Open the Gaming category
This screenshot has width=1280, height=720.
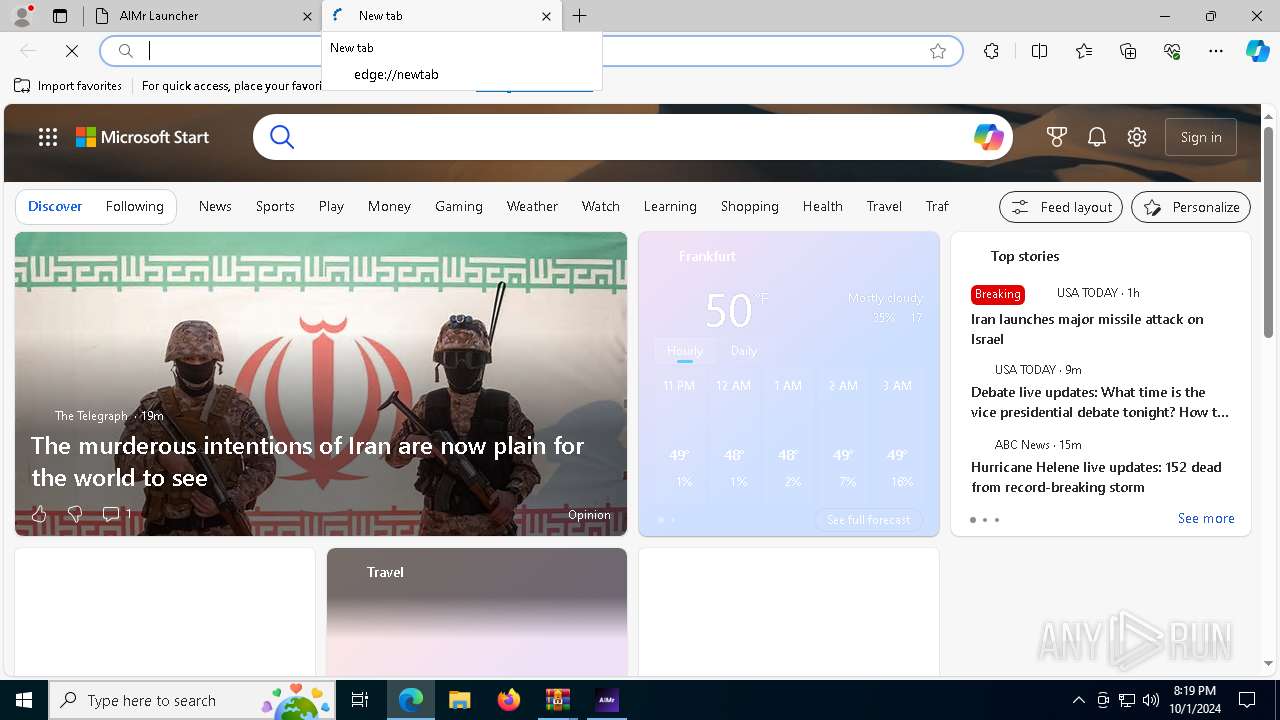point(459,206)
